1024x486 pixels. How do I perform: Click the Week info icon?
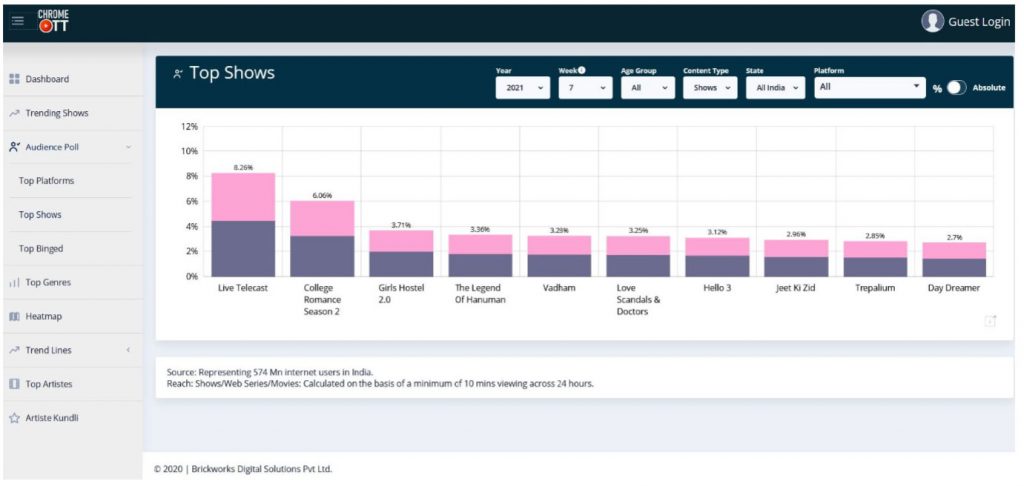[x=582, y=70]
